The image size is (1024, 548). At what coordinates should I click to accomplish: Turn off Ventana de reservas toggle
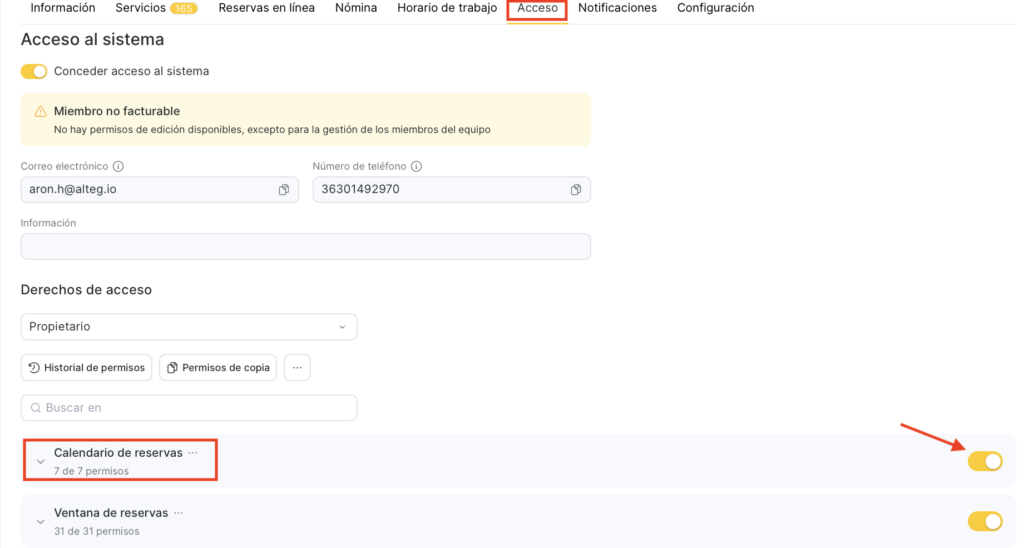(984, 521)
